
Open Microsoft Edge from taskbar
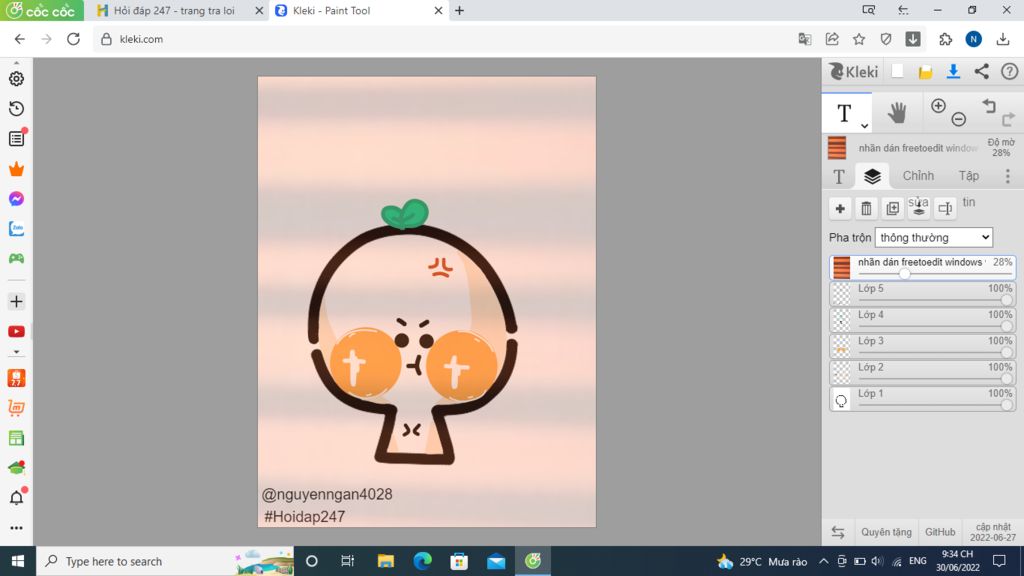click(x=423, y=561)
